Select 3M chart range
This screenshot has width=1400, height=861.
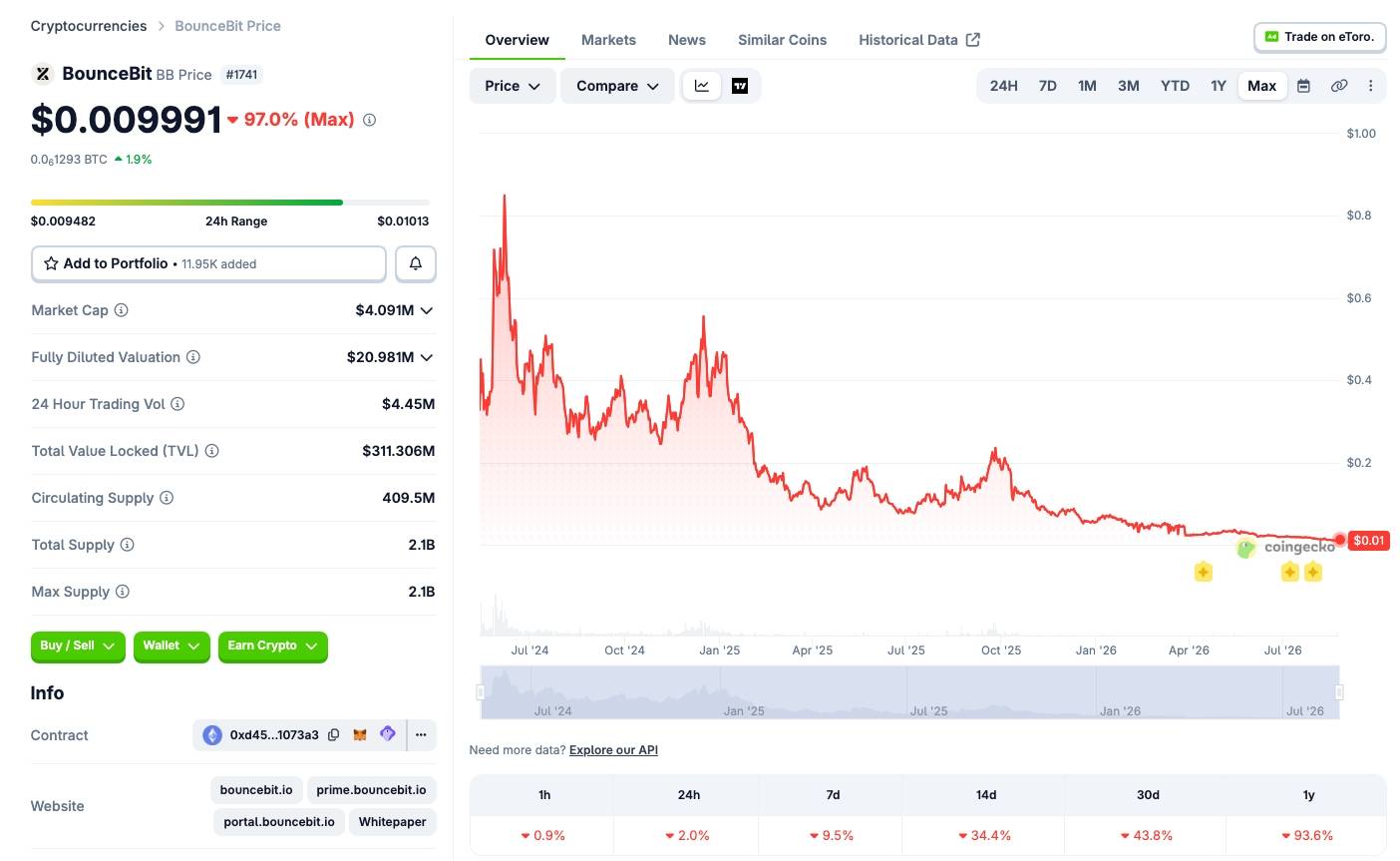click(1128, 86)
